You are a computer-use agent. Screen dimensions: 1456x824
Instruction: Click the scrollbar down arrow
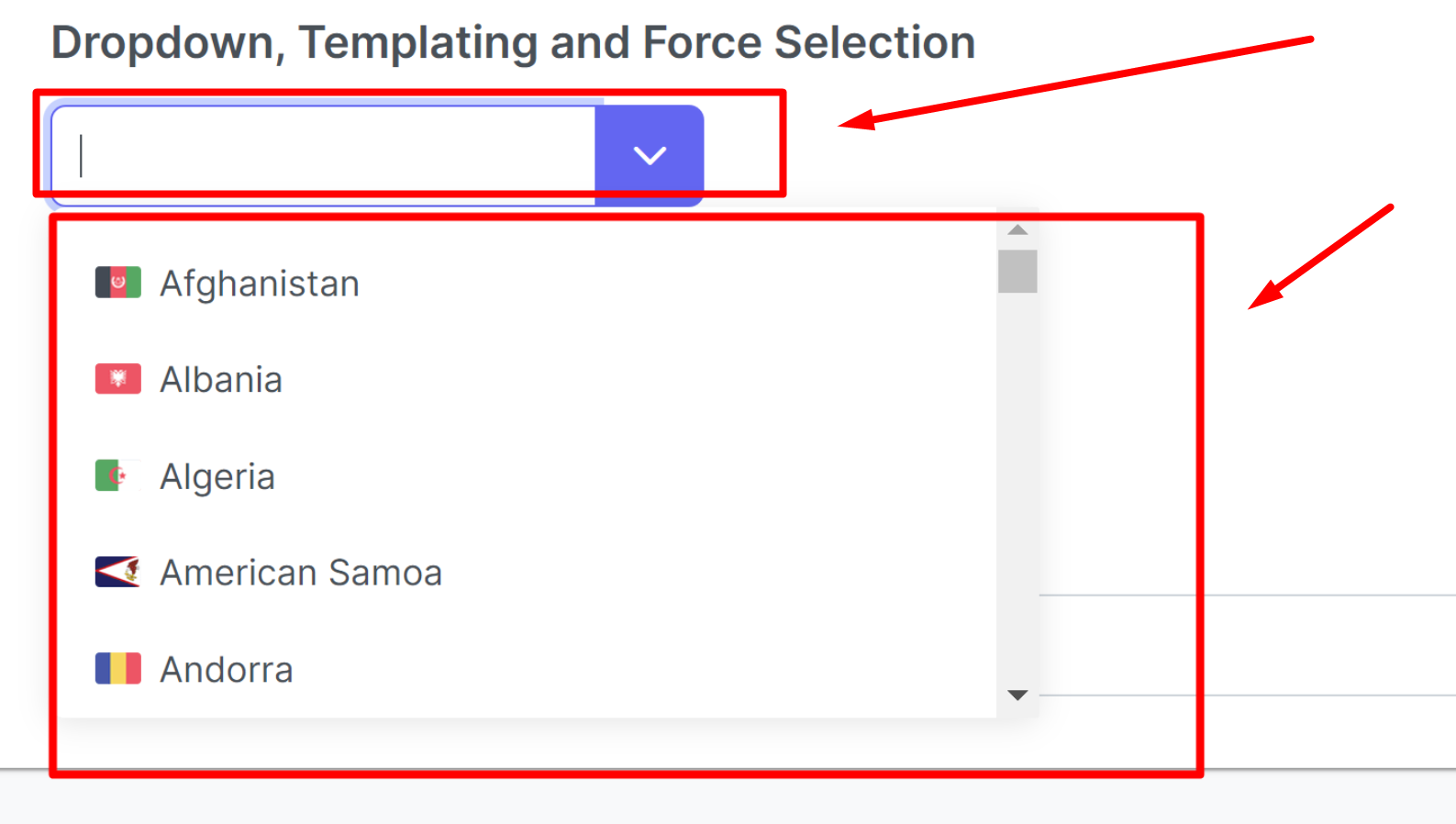[1017, 695]
